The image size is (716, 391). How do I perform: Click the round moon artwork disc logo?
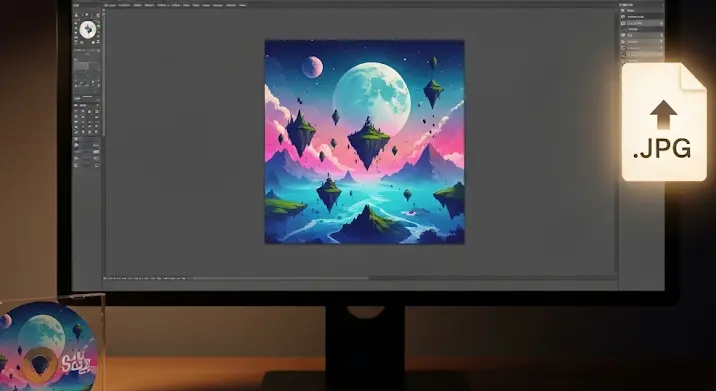click(x=48, y=346)
